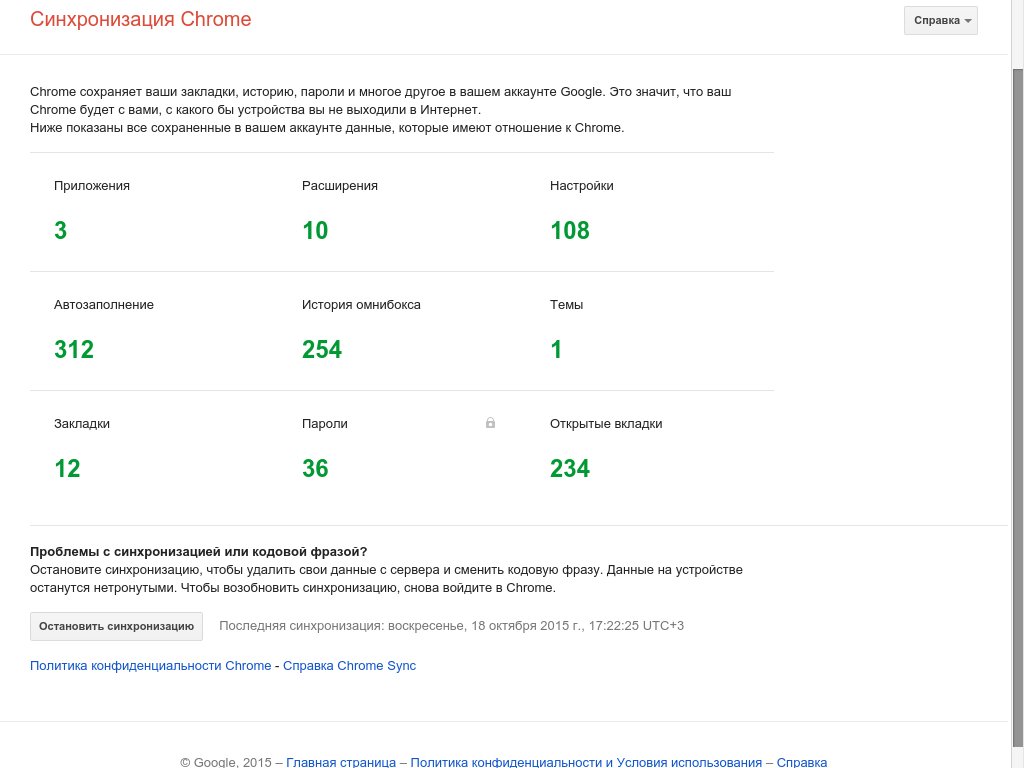The height and width of the screenshot is (768, 1024).
Task: Click the lock icon next to Пароли
Action: [x=490, y=423]
